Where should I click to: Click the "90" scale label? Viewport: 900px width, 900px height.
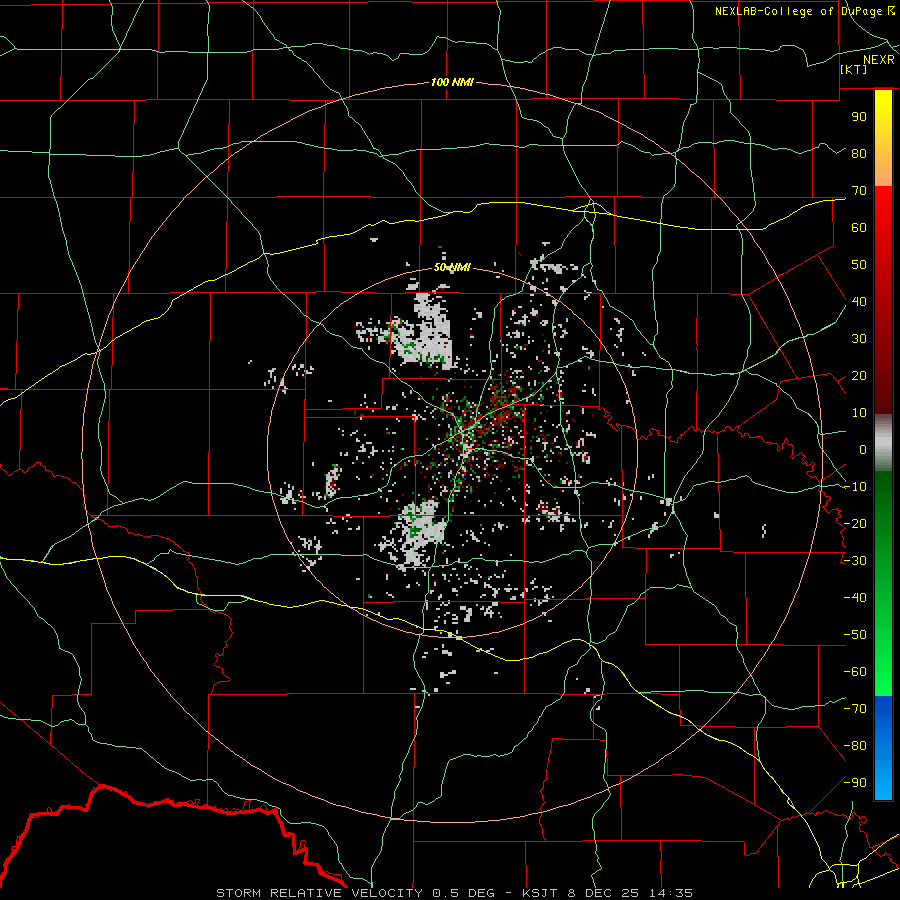(x=859, y=117)
